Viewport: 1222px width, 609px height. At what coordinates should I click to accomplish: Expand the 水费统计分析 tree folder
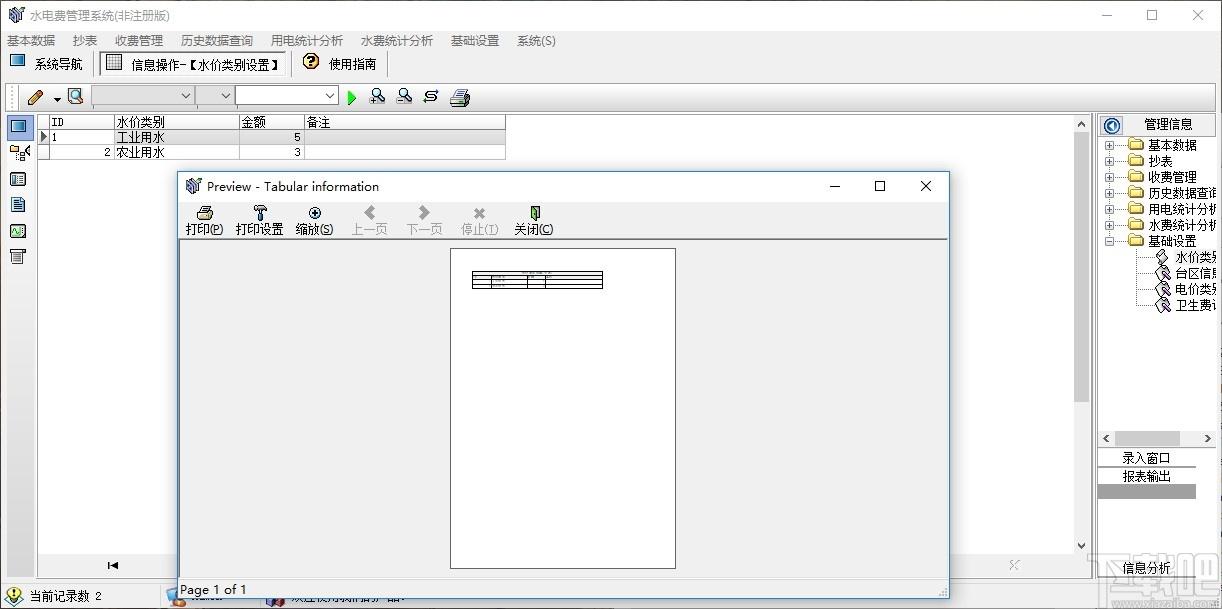click(1109, 226)
